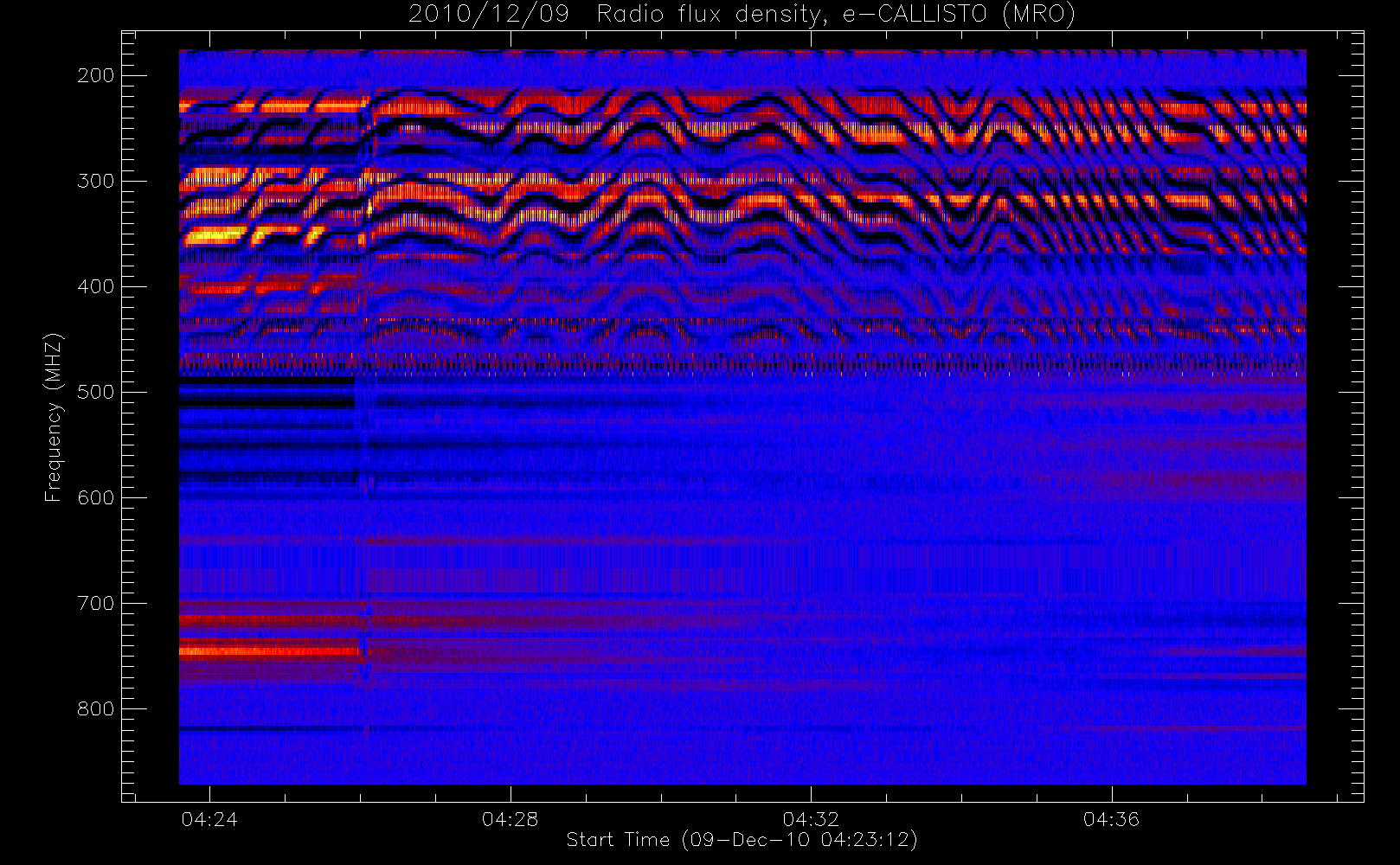
Task: Click the "Frequency (MHz)" y-axis label
Action: (x=54, y=417)
